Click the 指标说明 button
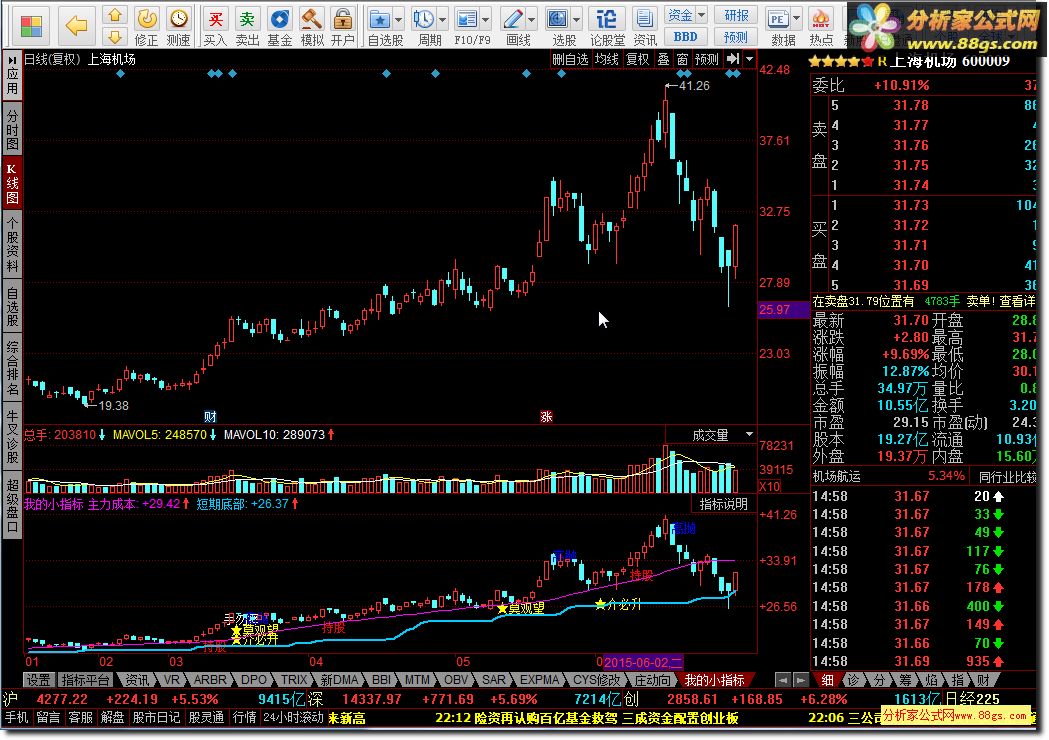 (723, 504)
